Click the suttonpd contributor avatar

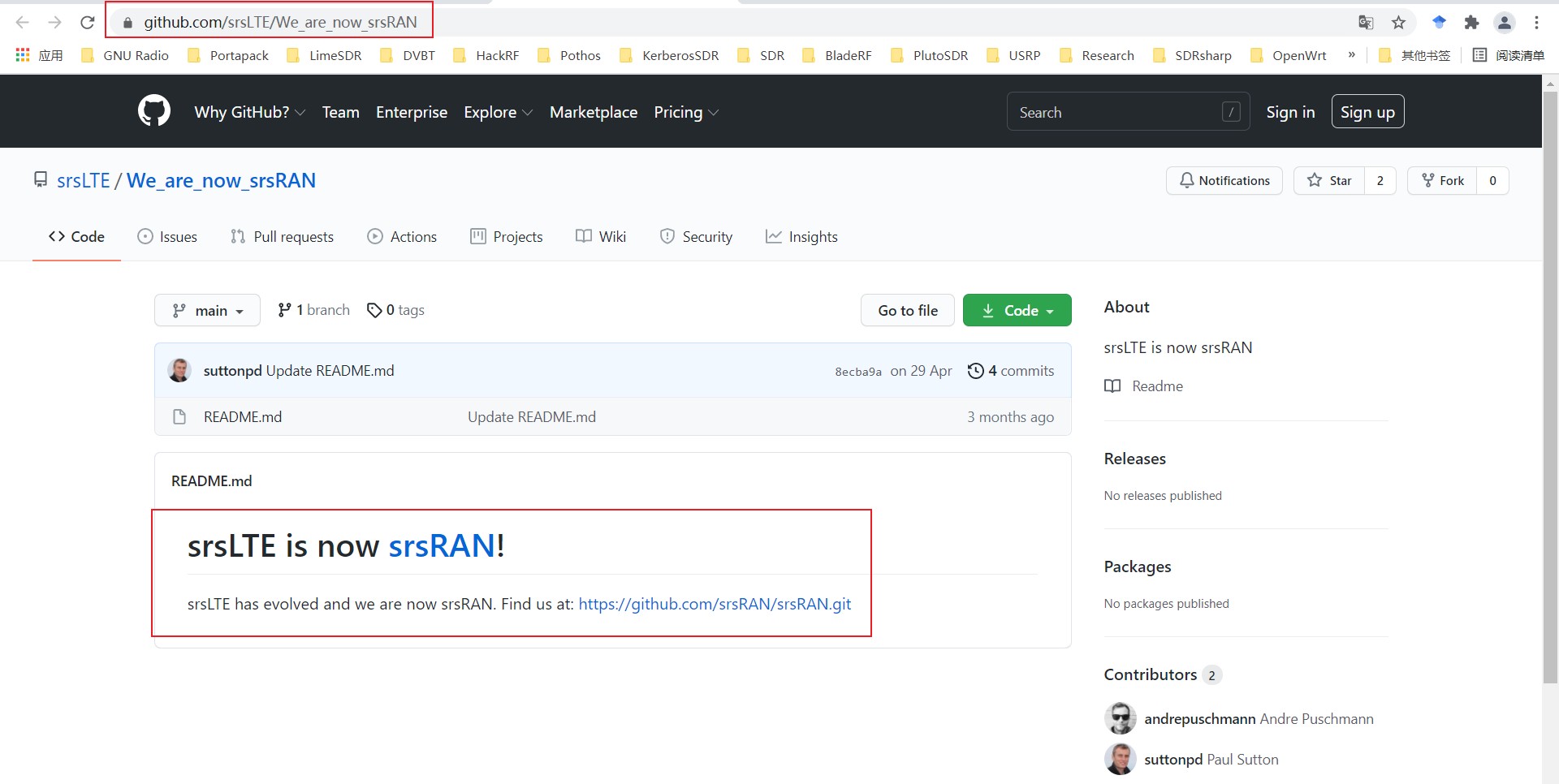tap(1120, 759)
